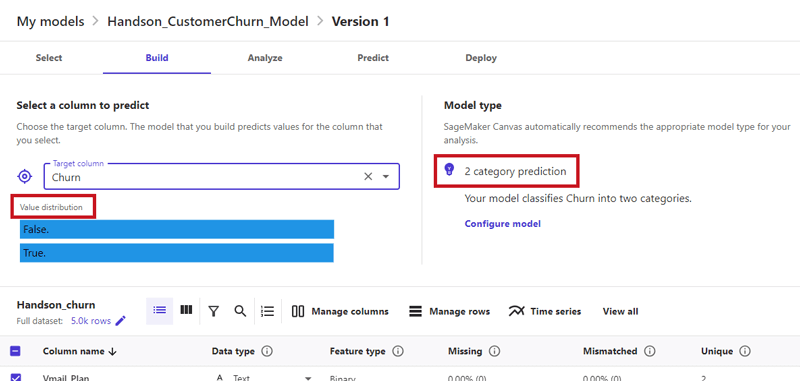Show Mismatched info icon
Image resolution: width=800 pixels, height=381 pixels.
pos(649,351)
